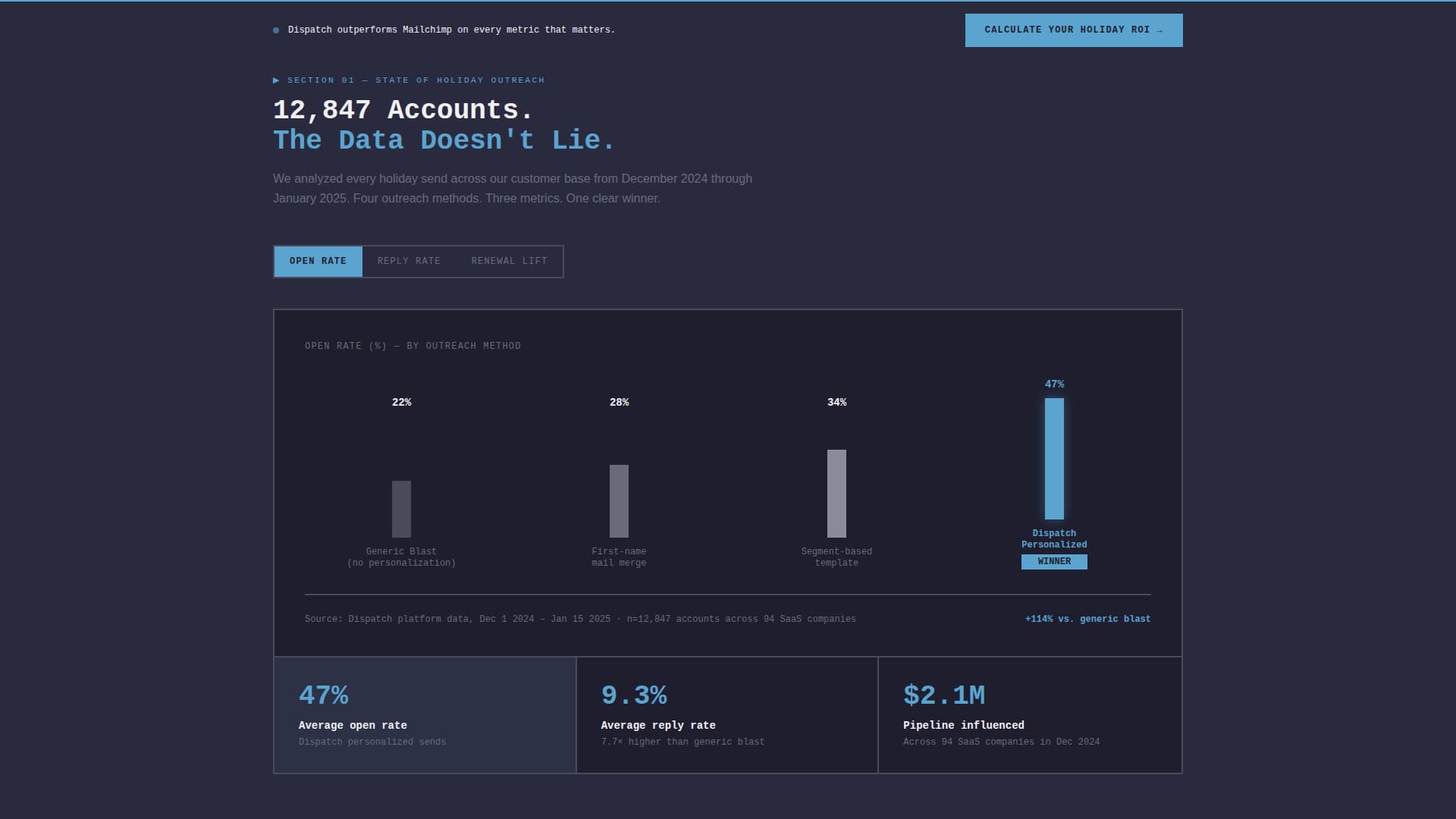1456x819 pixels.
Task: Click the Segment-based template 34% bar
Action: 836,494
